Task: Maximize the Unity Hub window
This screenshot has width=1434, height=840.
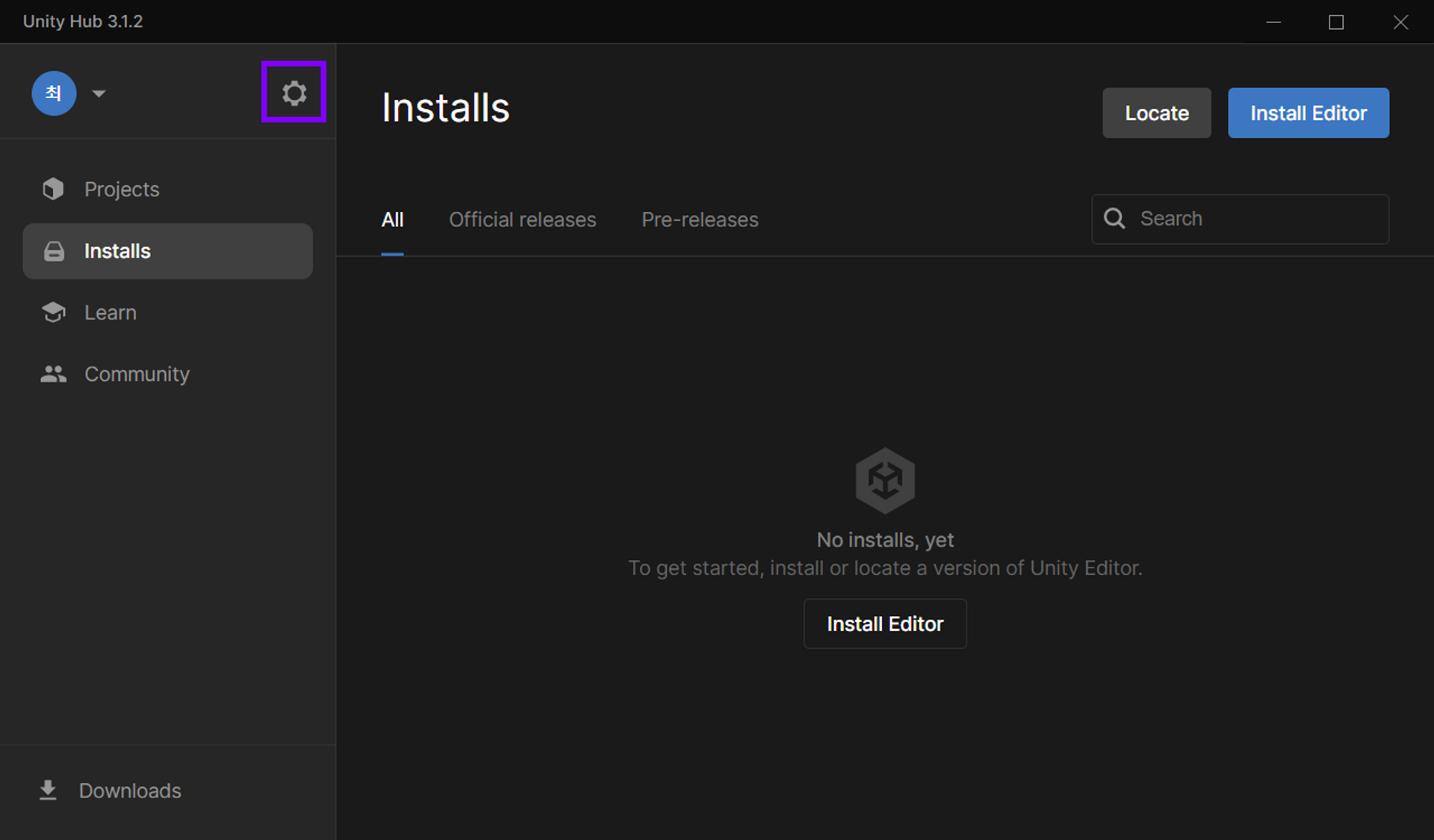Action: pyautogui.click(x=1336, y=22)
